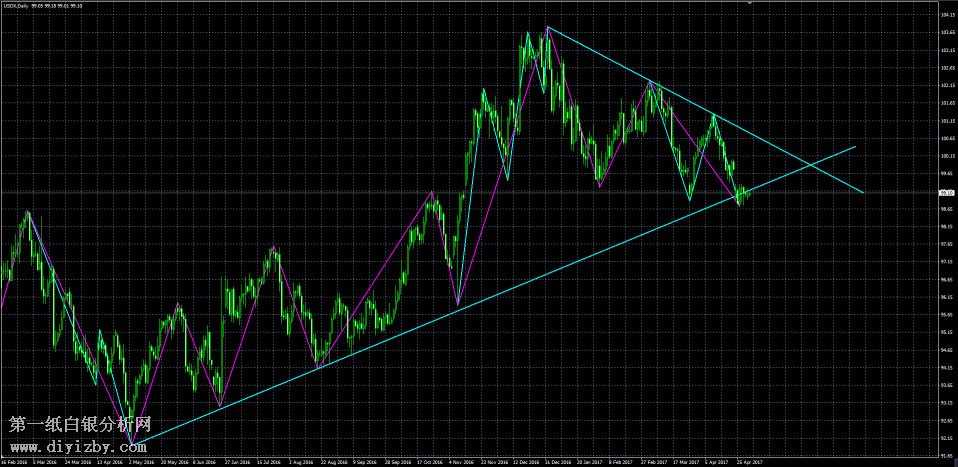Select the 27 Feb 2017 date label
The image size is (958, 467).
point(652,462)
